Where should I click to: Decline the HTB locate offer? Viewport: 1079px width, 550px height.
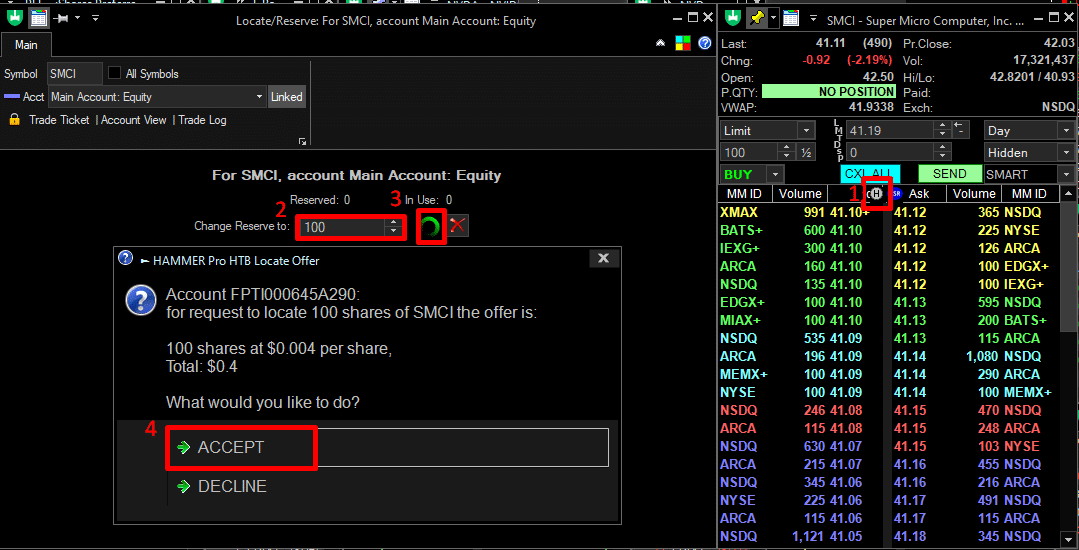click(232, 486)
